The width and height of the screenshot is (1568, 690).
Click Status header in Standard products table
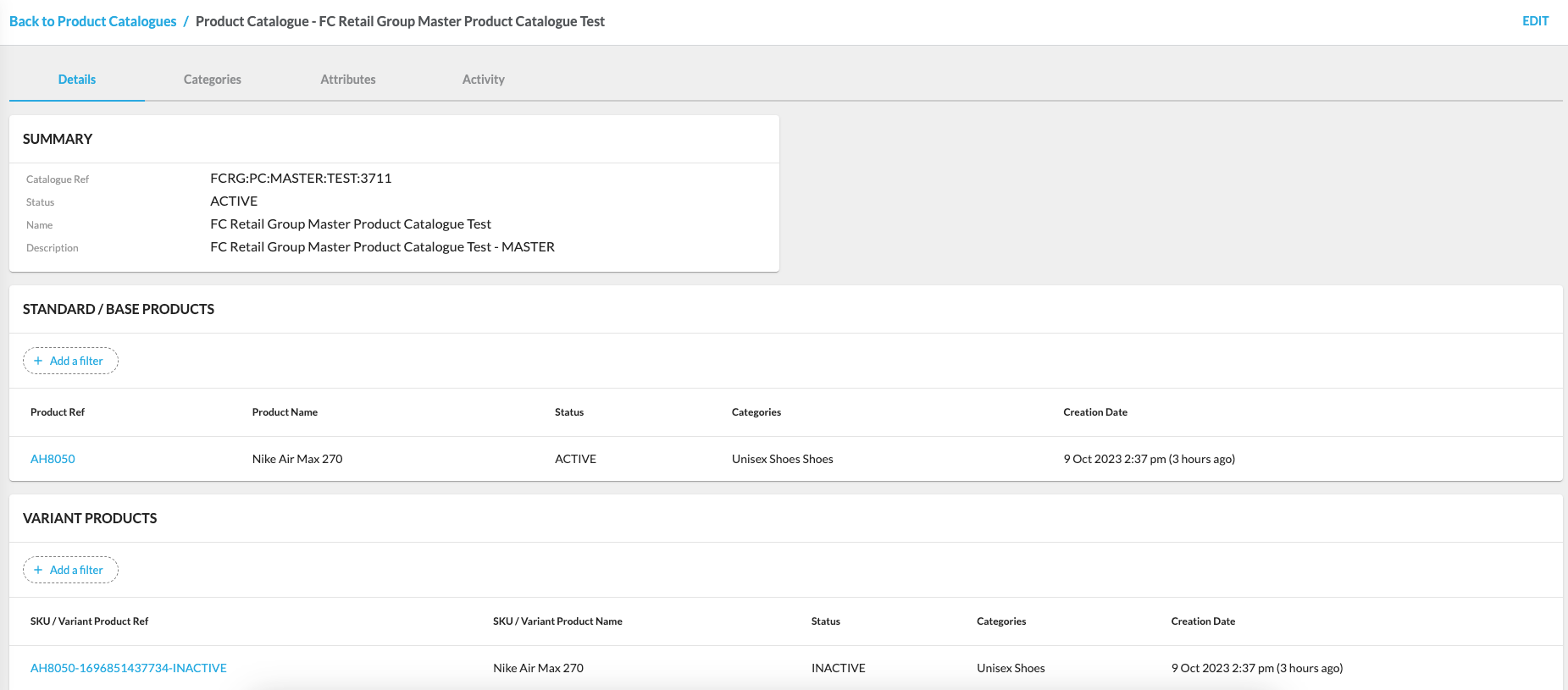pyautogui.click(x=569, y=412)
